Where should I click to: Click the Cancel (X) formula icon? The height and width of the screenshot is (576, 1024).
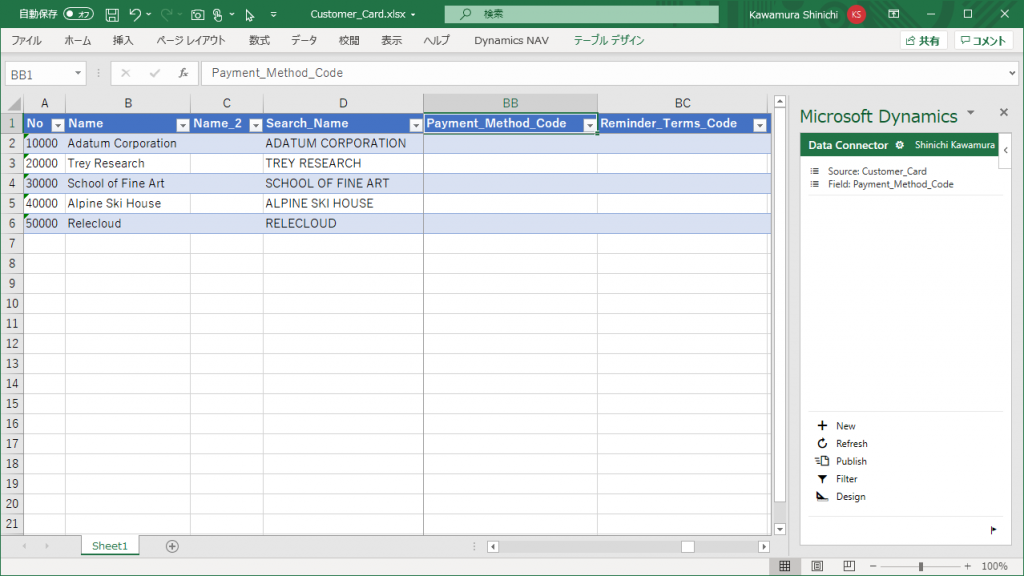125,73
